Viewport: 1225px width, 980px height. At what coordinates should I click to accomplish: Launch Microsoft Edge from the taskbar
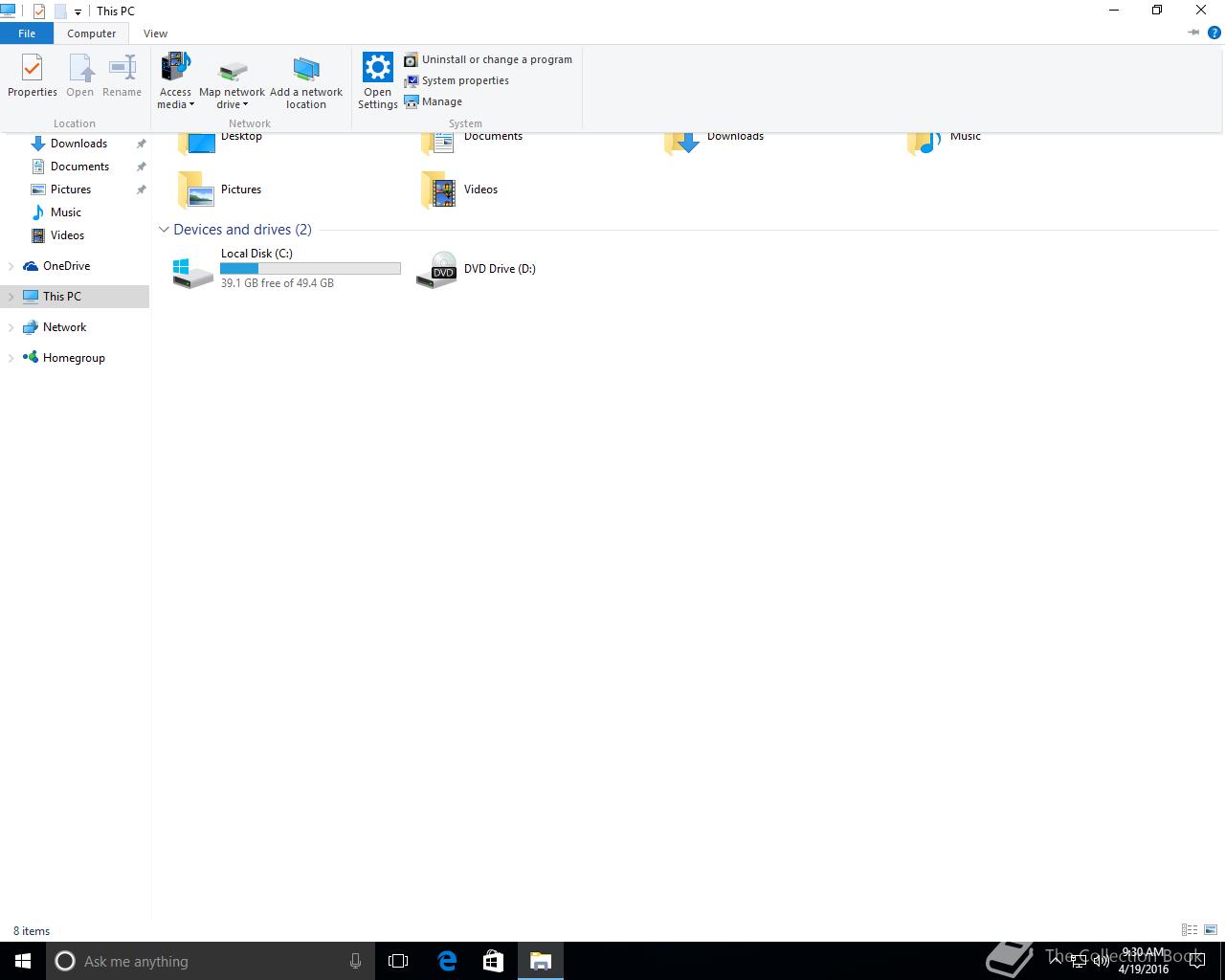[x=447, y=961]
